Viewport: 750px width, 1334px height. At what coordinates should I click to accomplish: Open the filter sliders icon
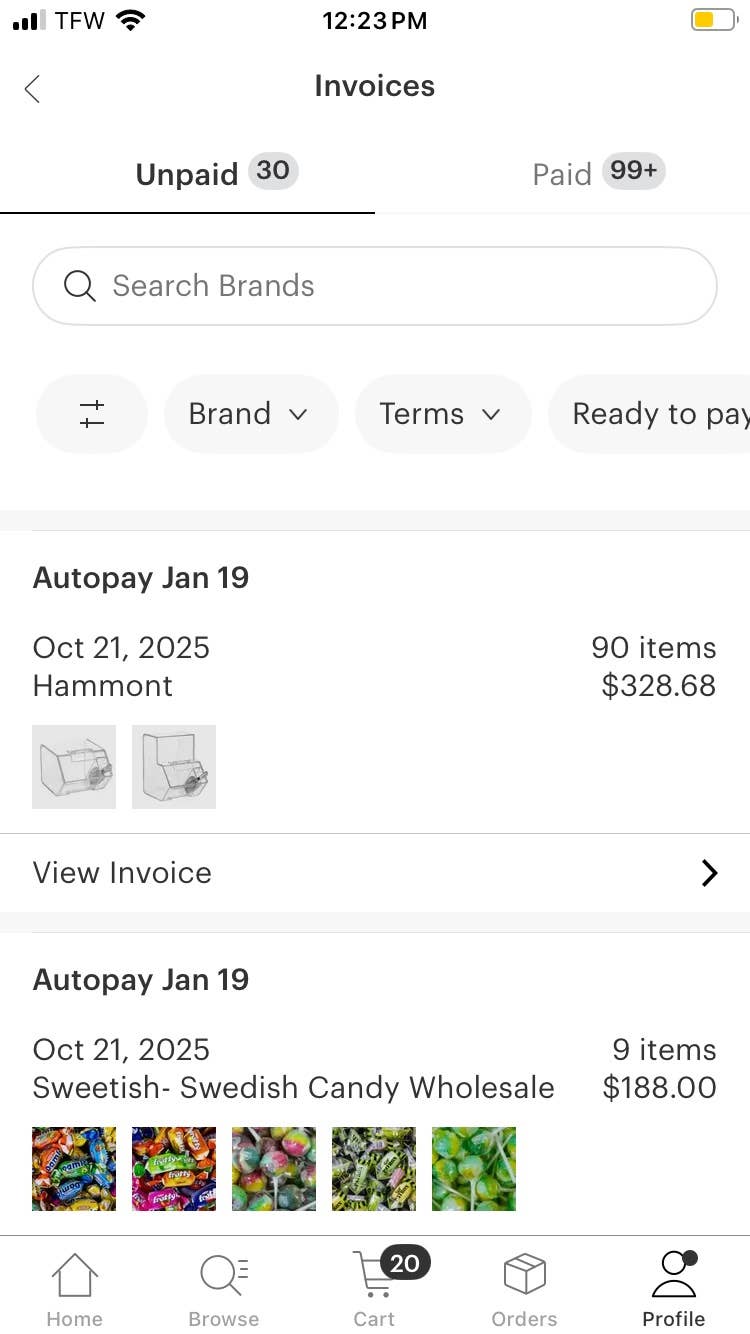pyautogui.click(x=92, y=414)
